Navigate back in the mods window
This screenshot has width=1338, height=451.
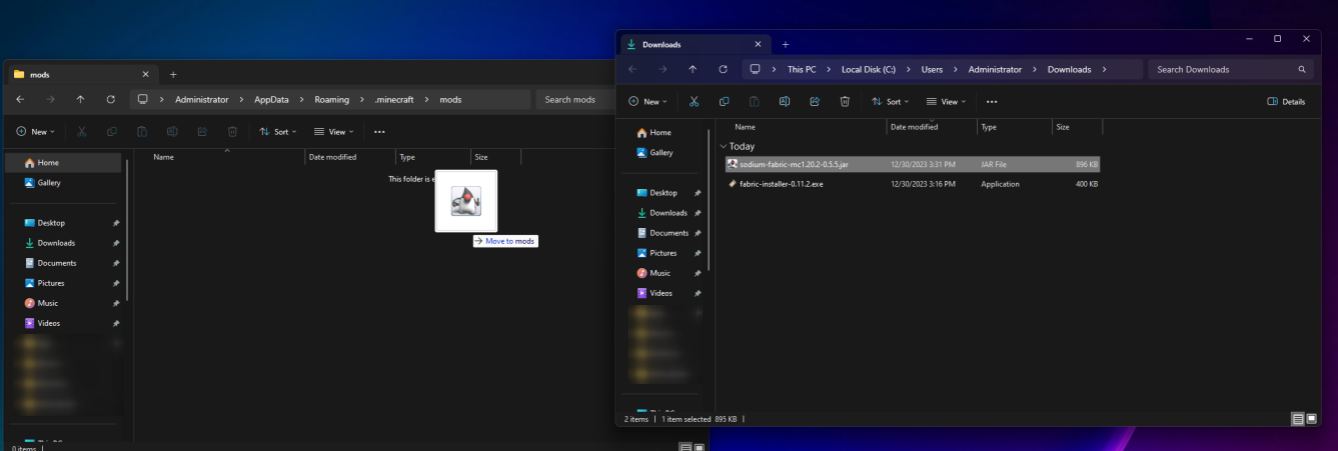point(20,100)
